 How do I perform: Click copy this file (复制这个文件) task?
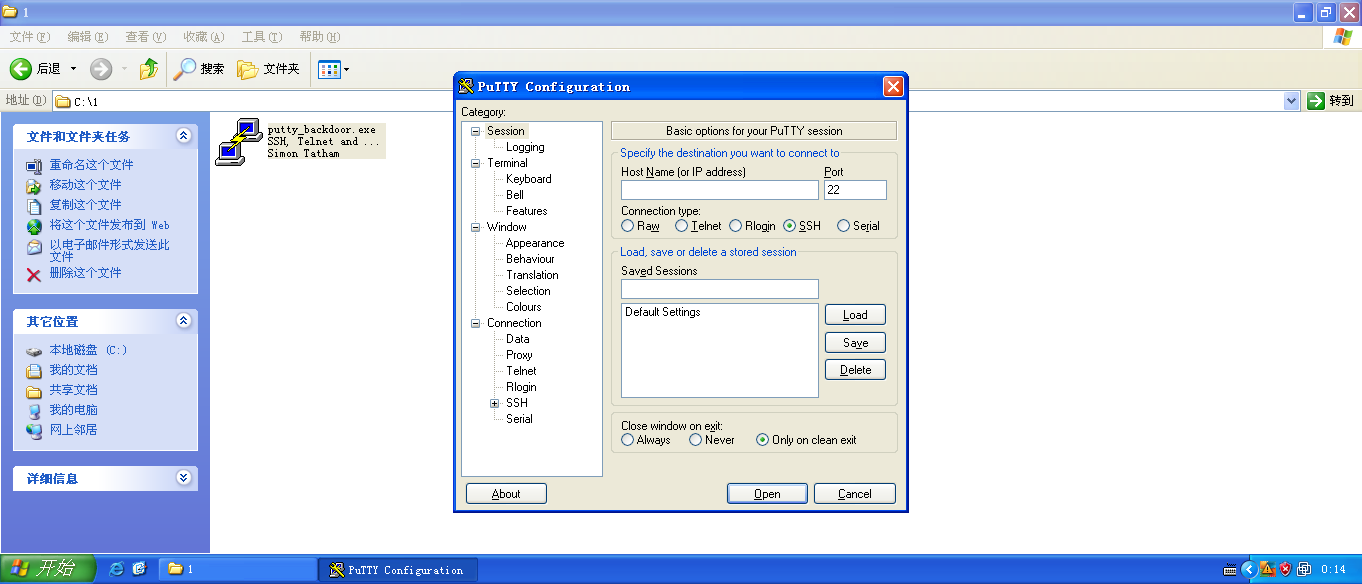coord(85,205)
